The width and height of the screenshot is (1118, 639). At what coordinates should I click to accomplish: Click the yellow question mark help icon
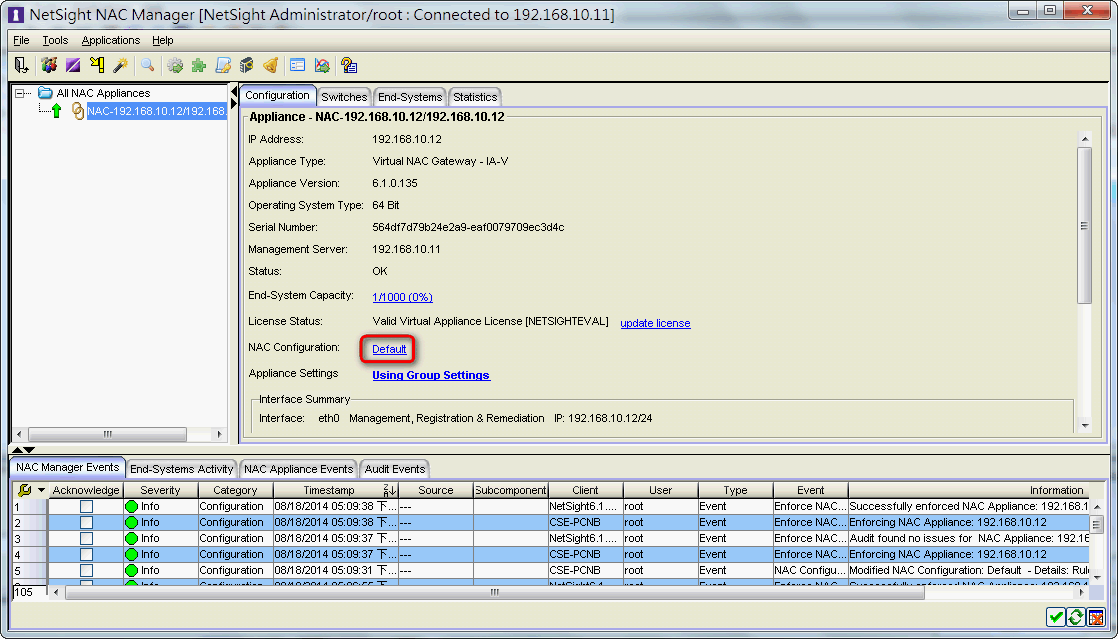pos(349,66)
